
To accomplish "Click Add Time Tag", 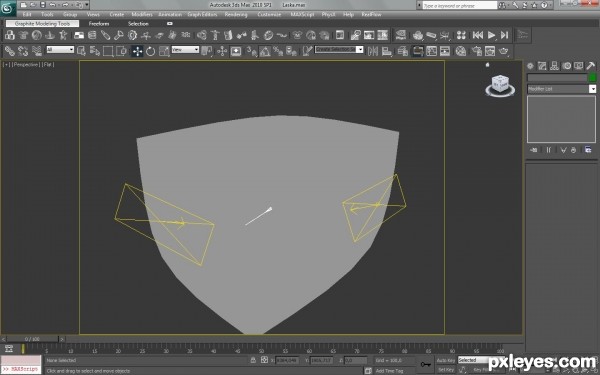I will pyautogui.click(x=389, y=371).
